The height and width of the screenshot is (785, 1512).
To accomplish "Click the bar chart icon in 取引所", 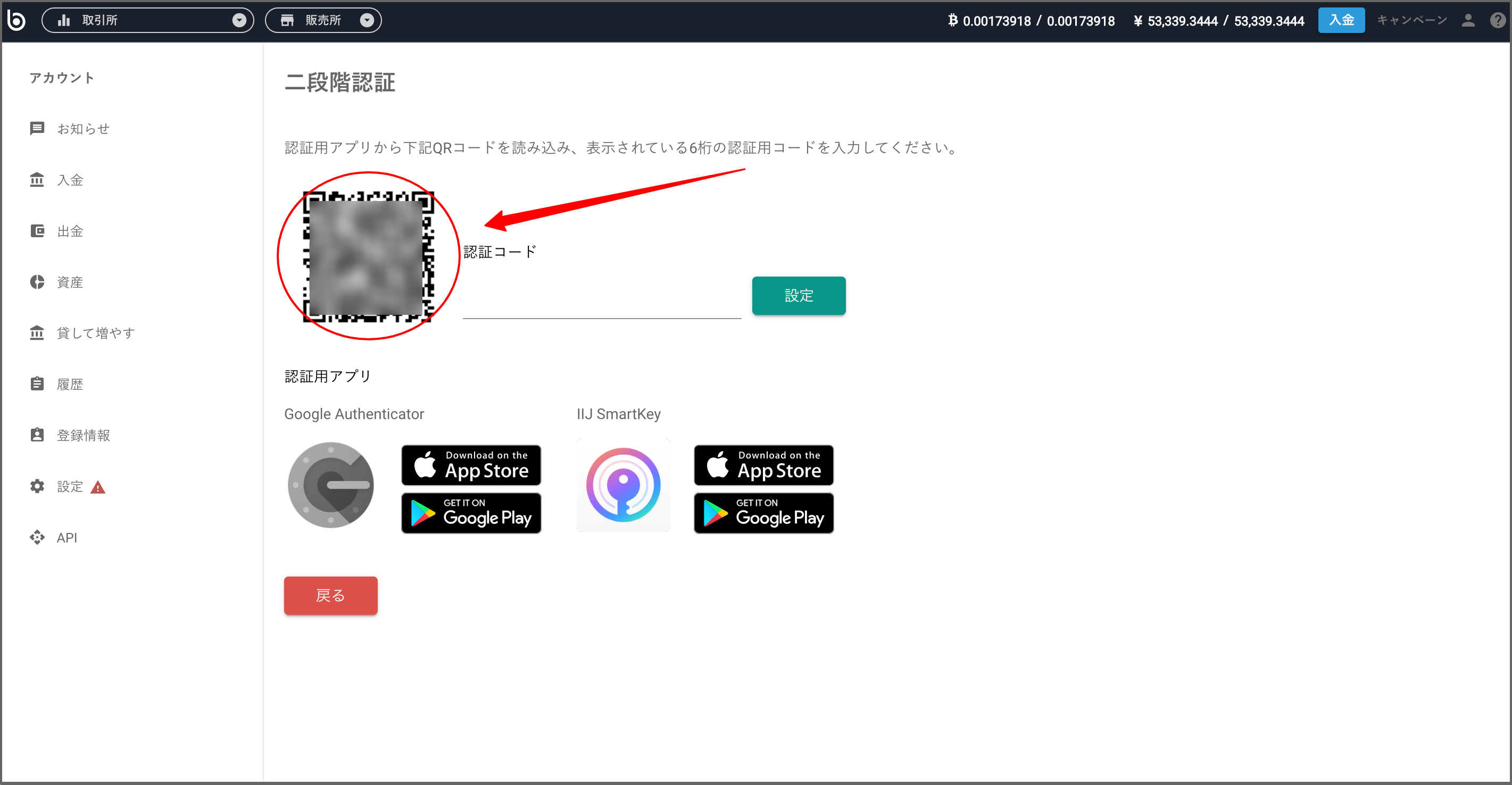I will click(x=64, y=21).
